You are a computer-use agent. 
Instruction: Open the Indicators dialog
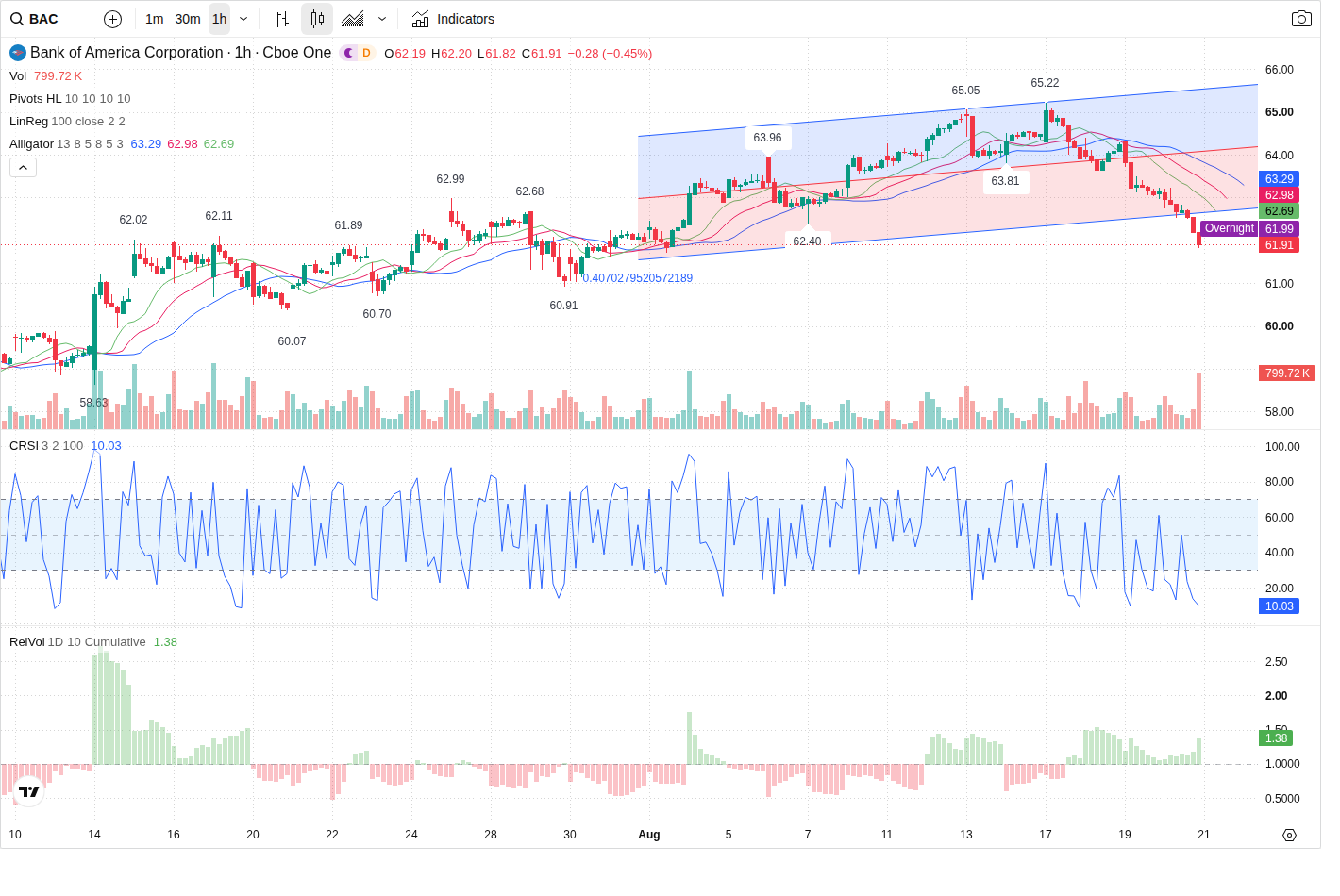click(x=453, y=19)
